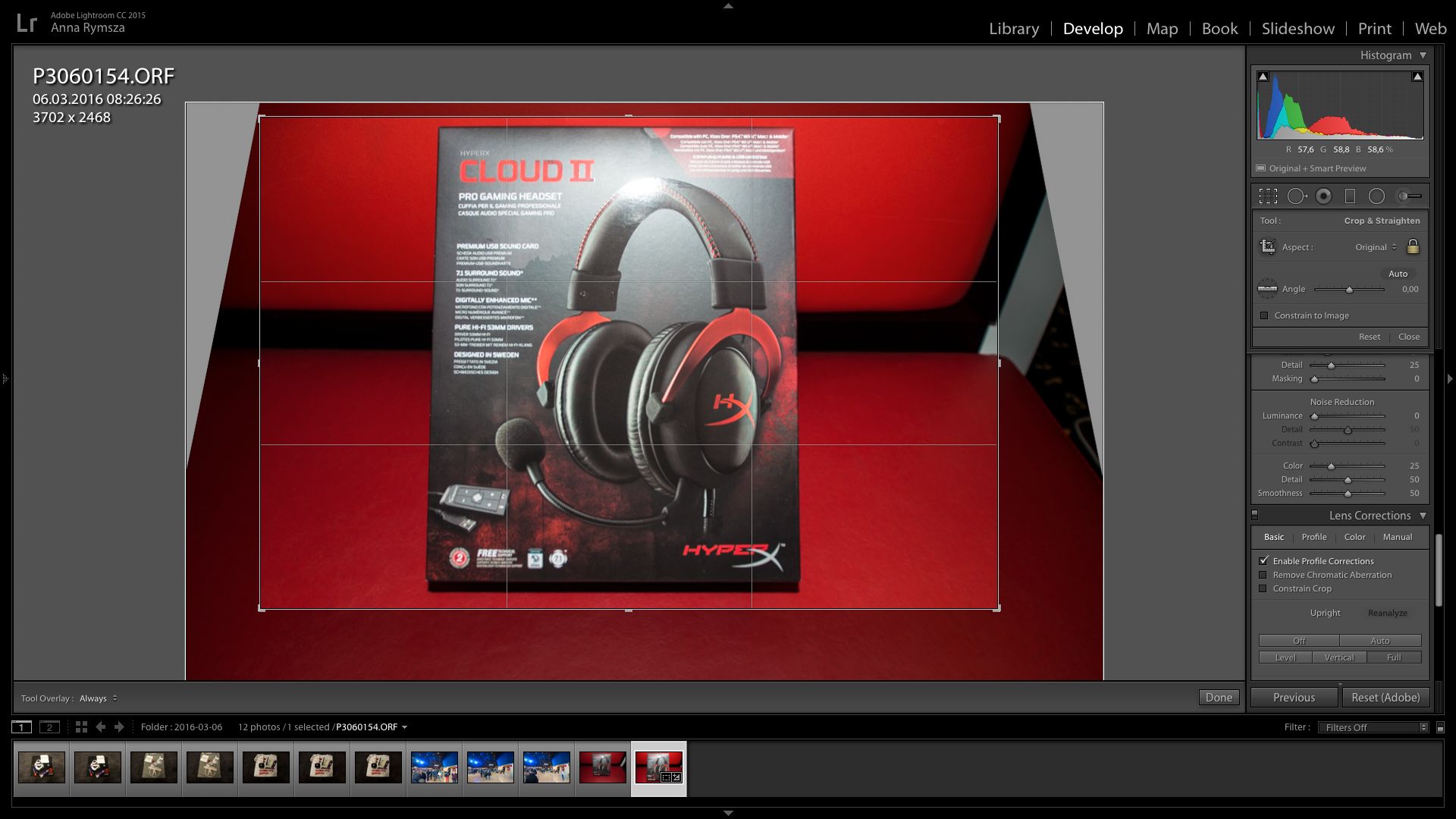Adjust the Luminance noise reduction slider
The width and height of the screenshot is (1456, 819).
1315,416
